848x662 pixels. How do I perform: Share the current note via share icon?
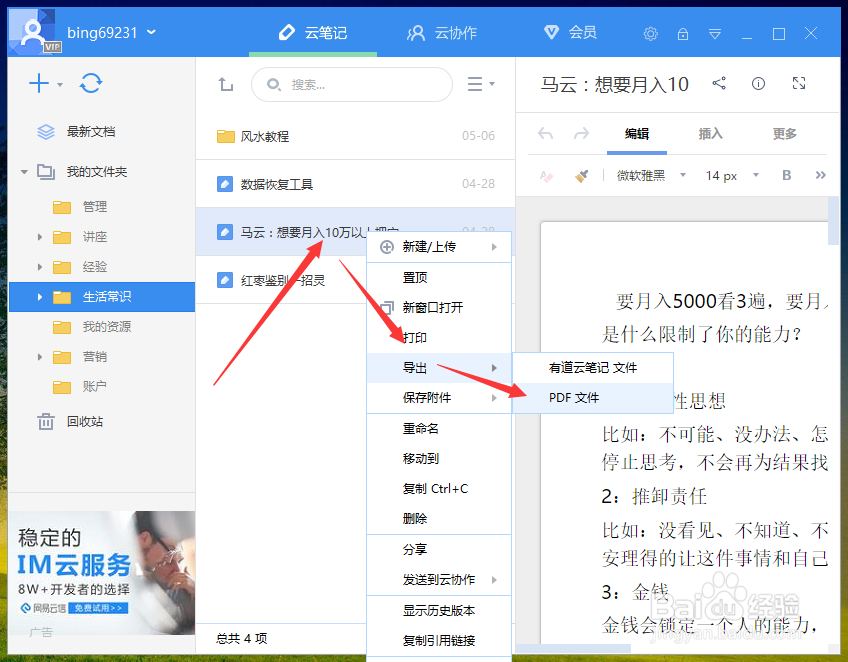click(x=719, y=84)
